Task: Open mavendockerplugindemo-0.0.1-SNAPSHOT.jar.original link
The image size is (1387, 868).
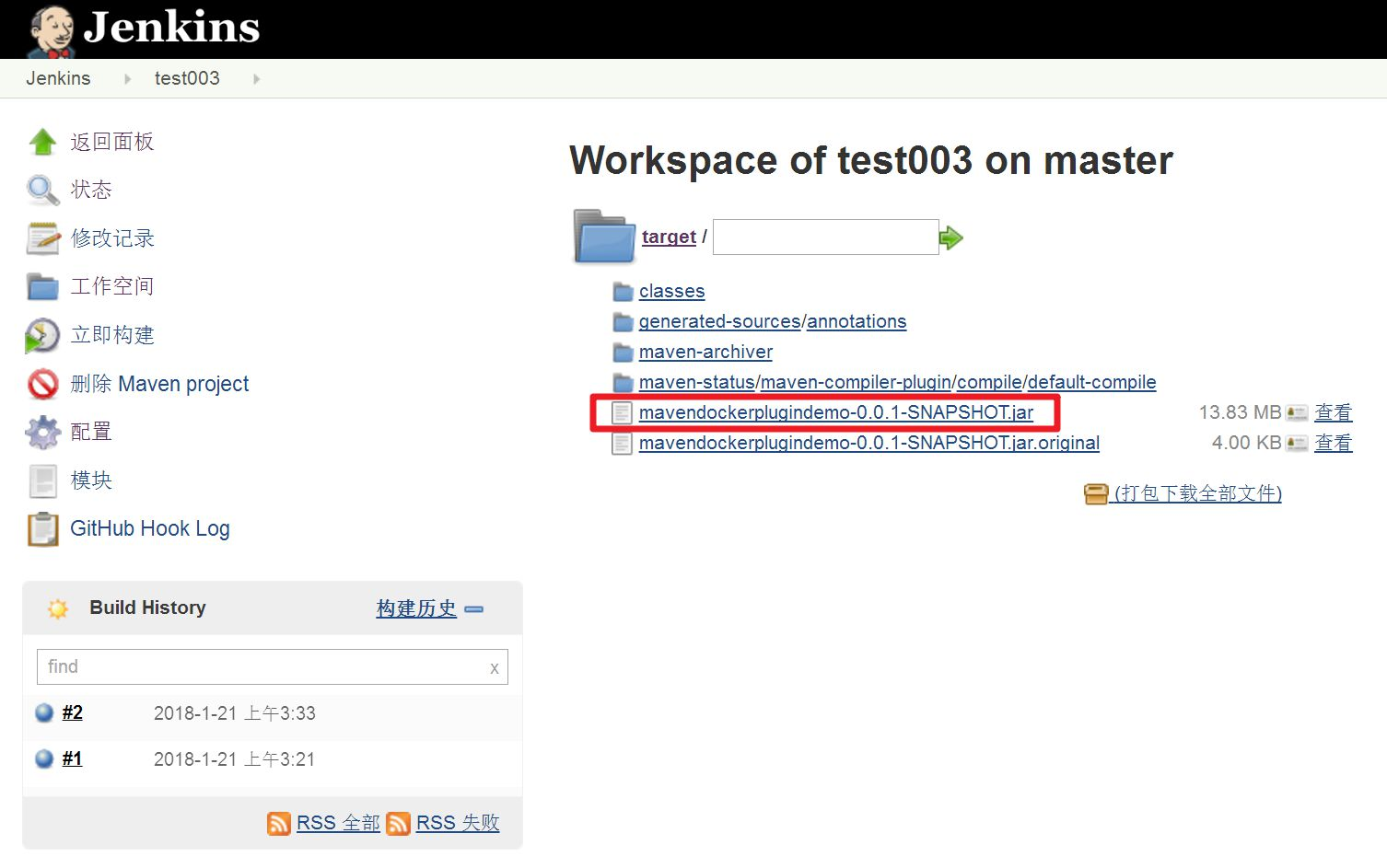Action: [x=869, y=443]
